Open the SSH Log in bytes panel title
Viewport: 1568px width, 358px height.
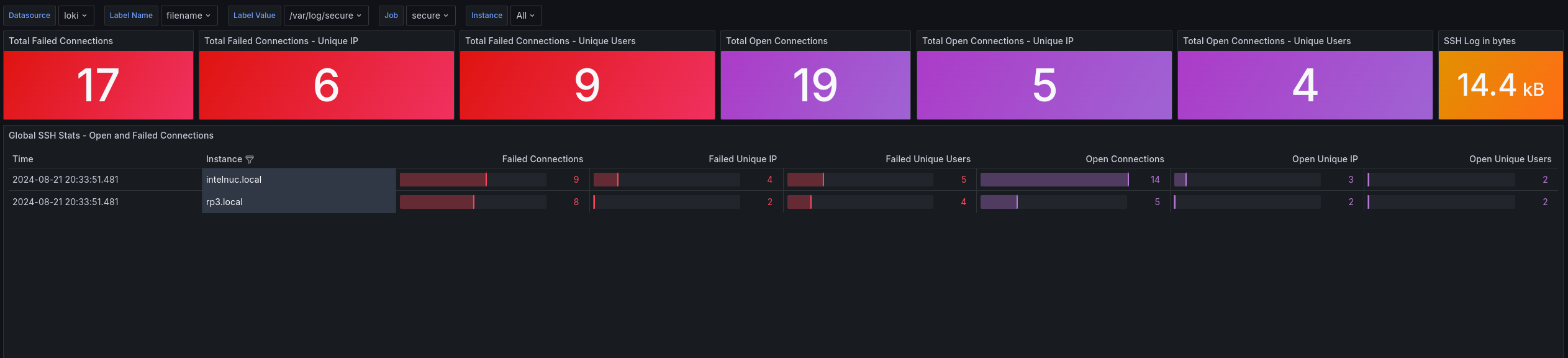point(1479,41)
